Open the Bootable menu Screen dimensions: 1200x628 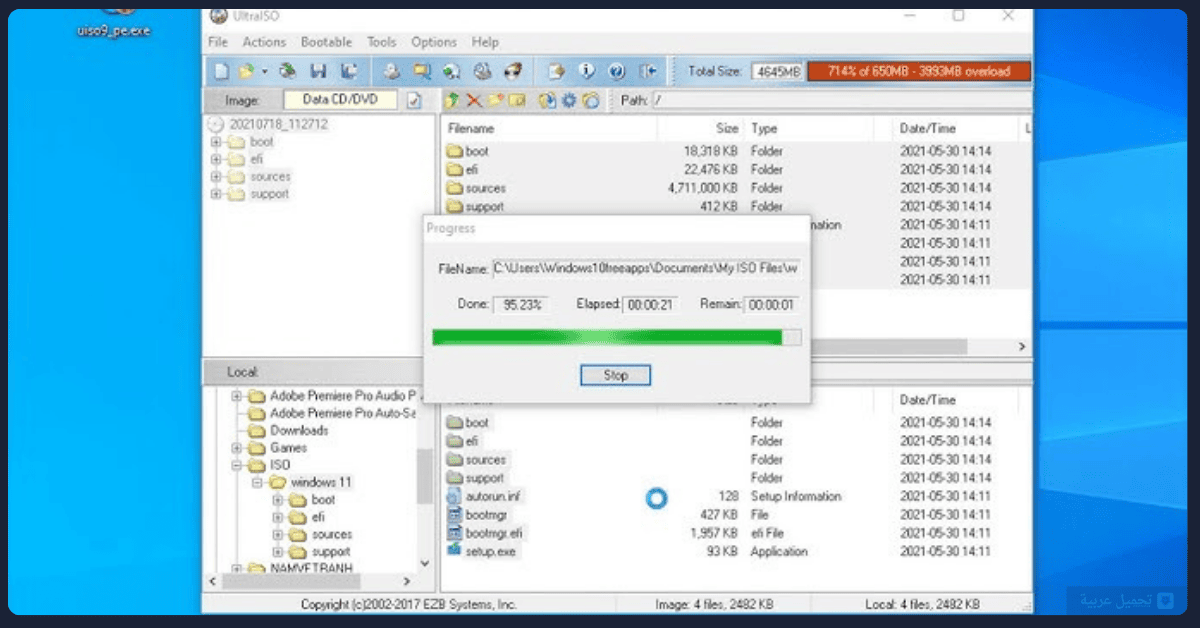coord(326,42)
